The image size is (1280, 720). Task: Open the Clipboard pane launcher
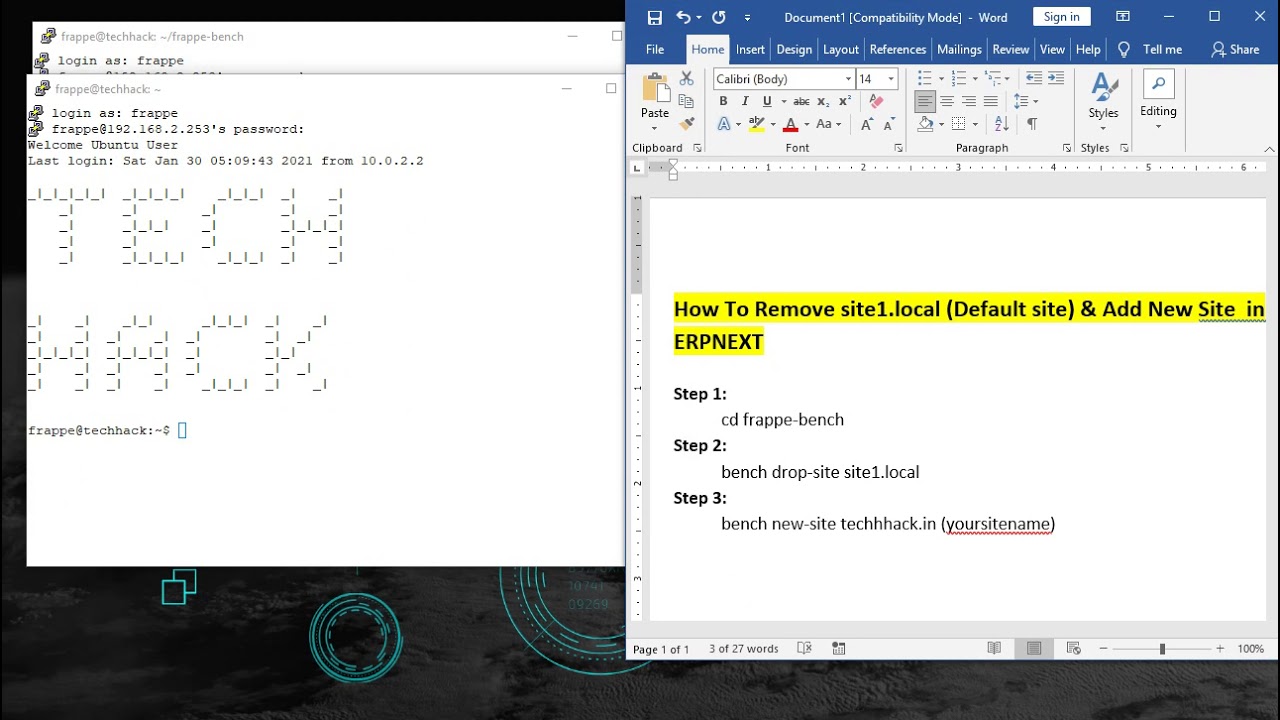(x=697, y=148)
